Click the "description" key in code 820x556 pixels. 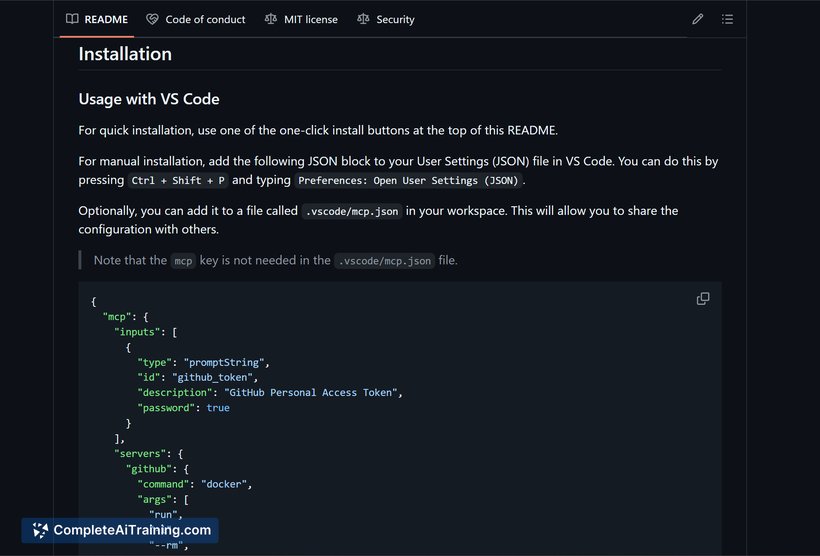(175, 393)
